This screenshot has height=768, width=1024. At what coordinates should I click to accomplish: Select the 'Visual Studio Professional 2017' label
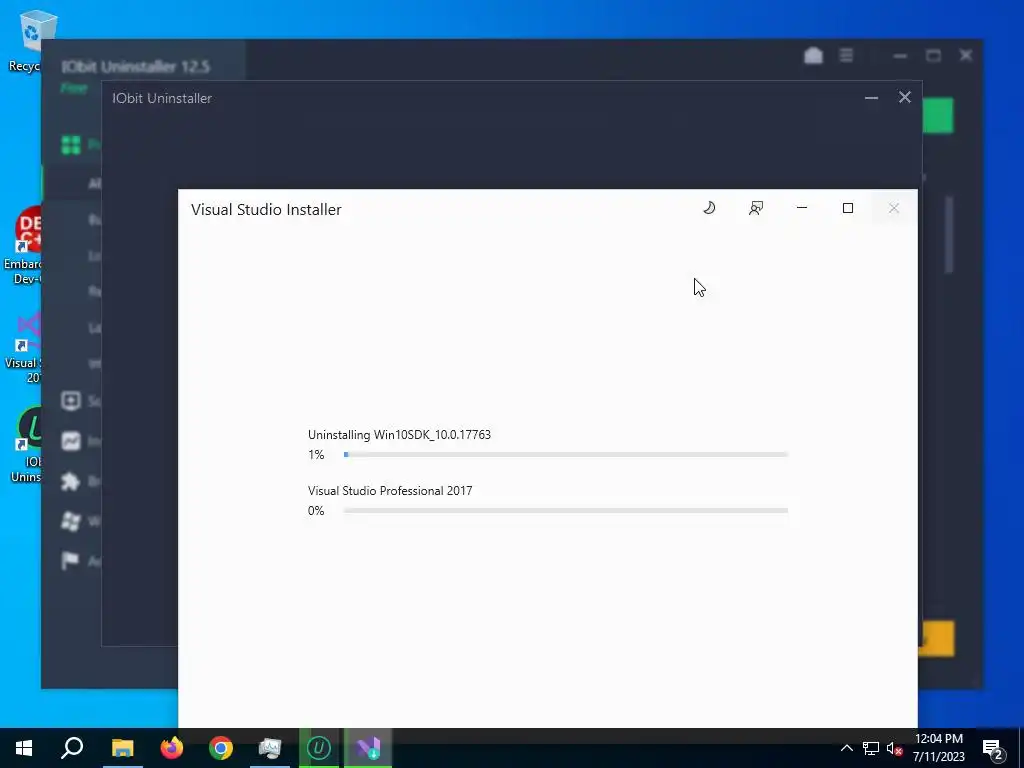coord(390,491)
